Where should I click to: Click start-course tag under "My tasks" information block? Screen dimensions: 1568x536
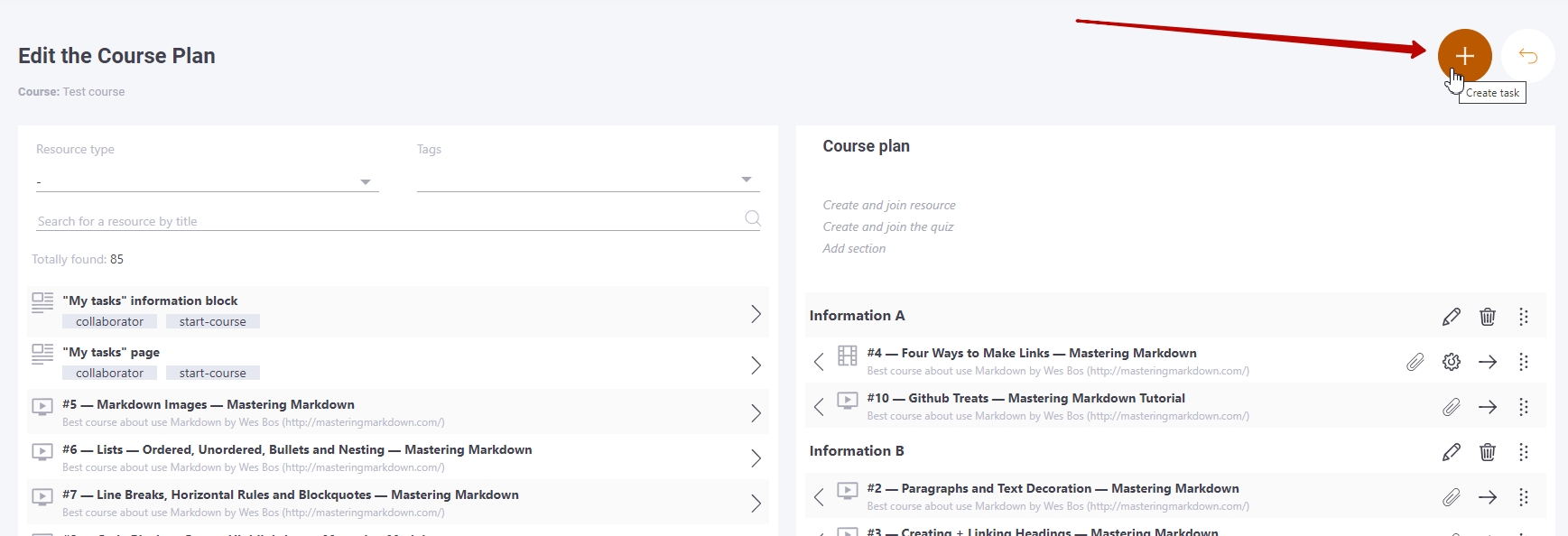click(212, 321)
